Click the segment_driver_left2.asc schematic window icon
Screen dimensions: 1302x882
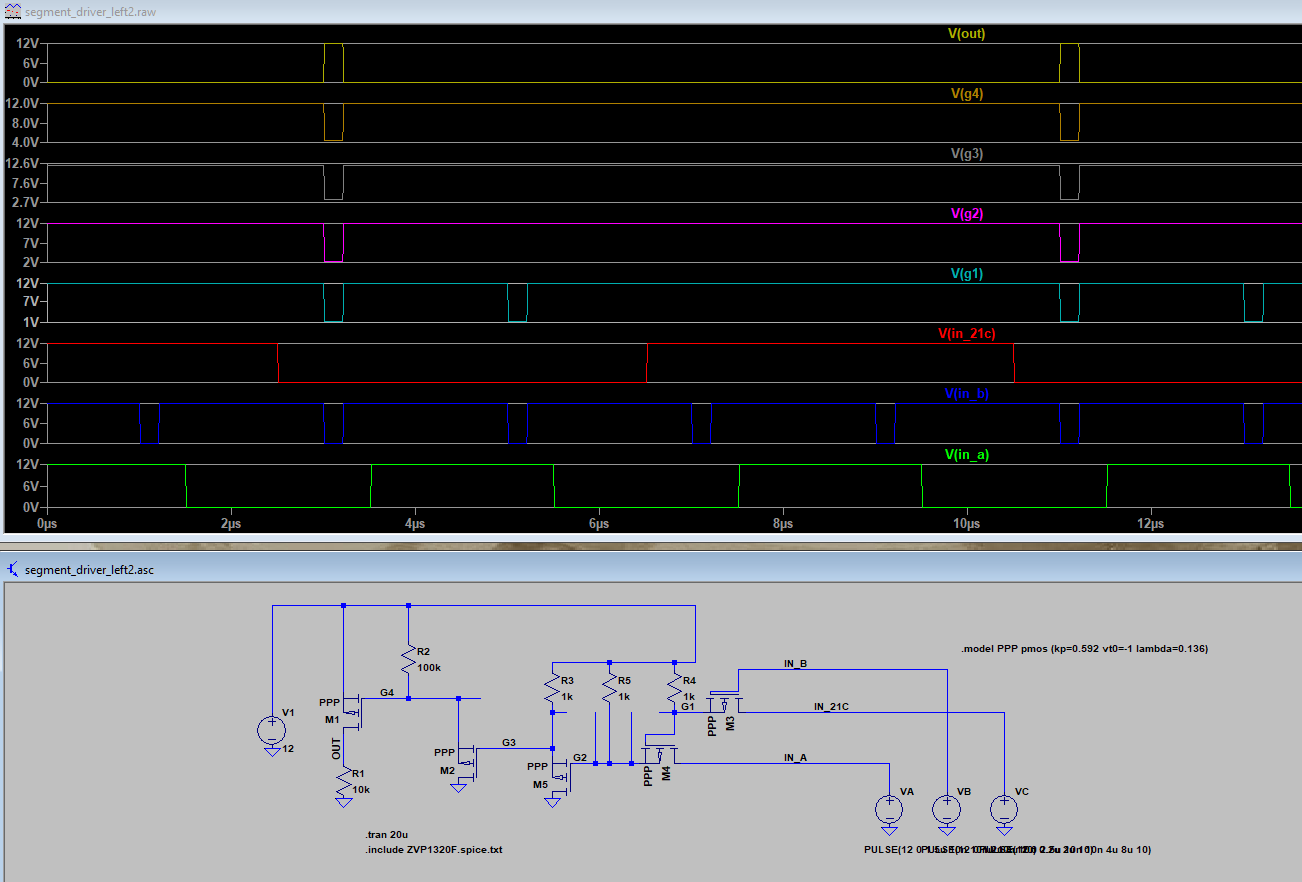coord(12,569)
